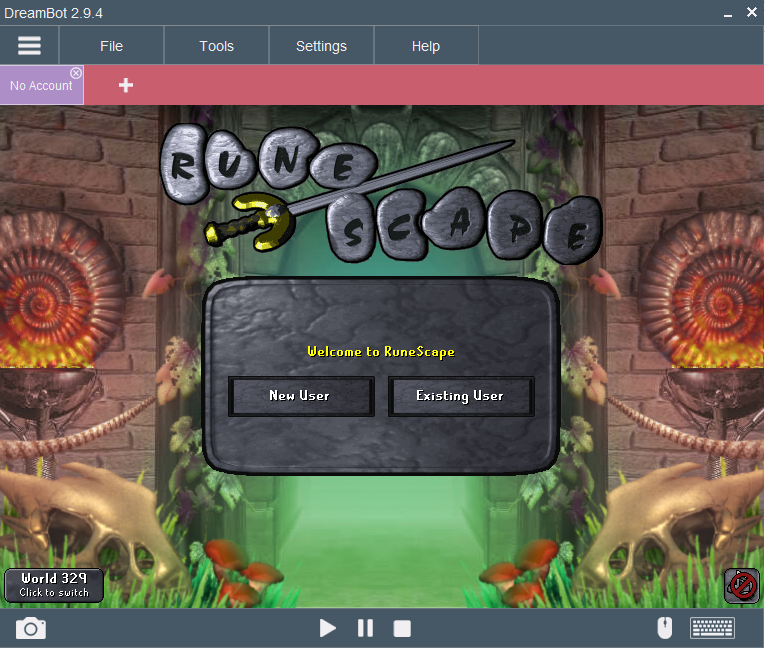Pause the running script

(365, 628)
